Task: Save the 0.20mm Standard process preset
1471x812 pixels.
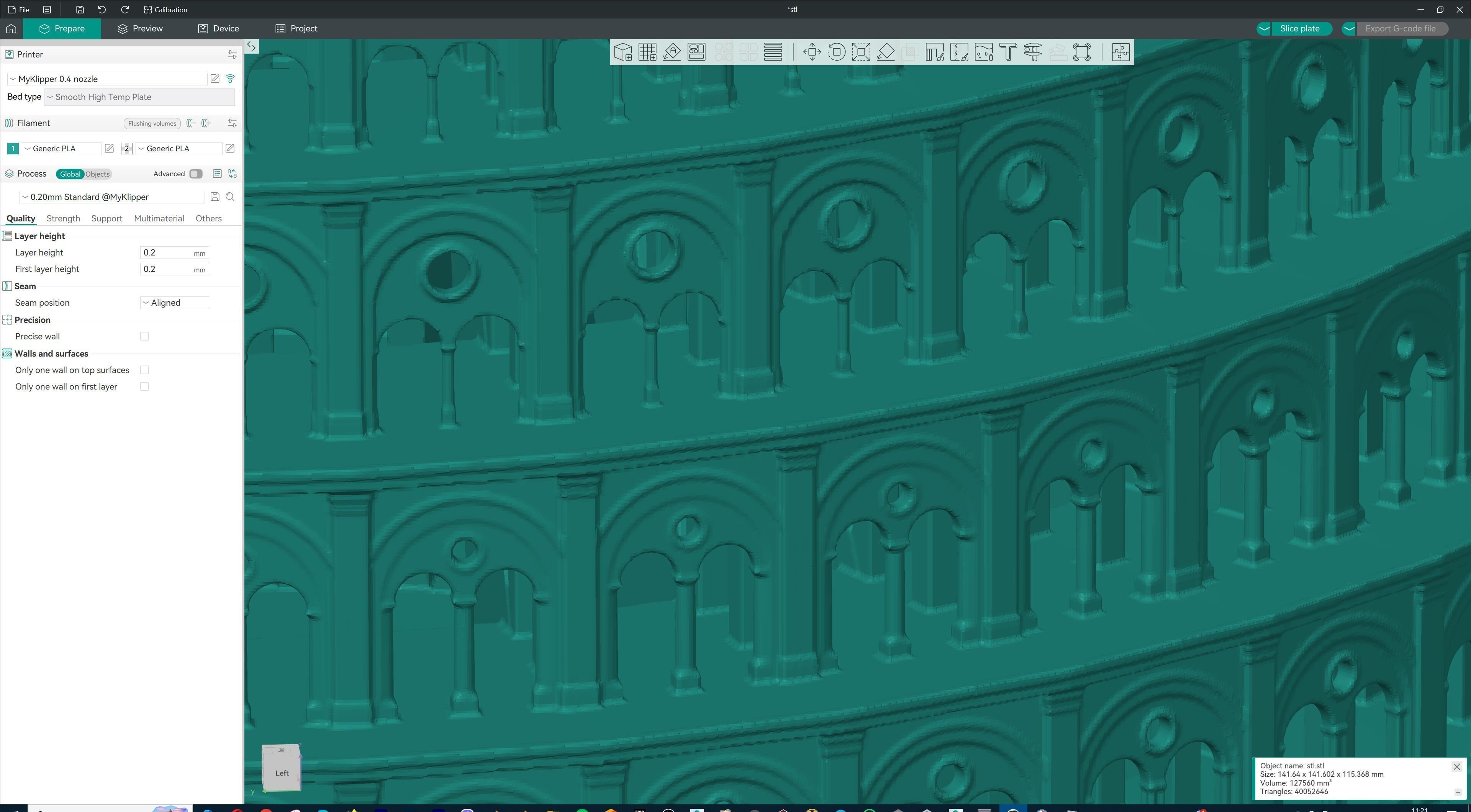Action: click(215, 196)
